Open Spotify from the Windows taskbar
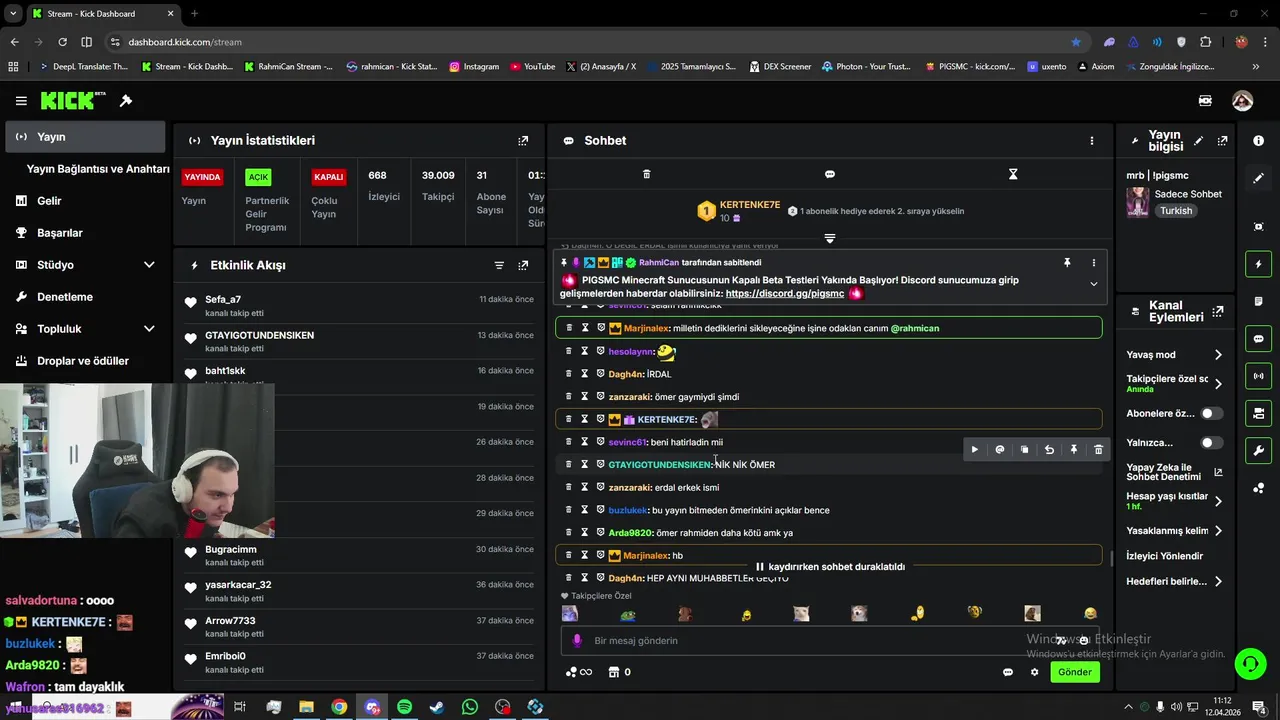Image resolution: width=1280 pixels, height=720 pixels. pyautogui.click(x=404, y=707)
